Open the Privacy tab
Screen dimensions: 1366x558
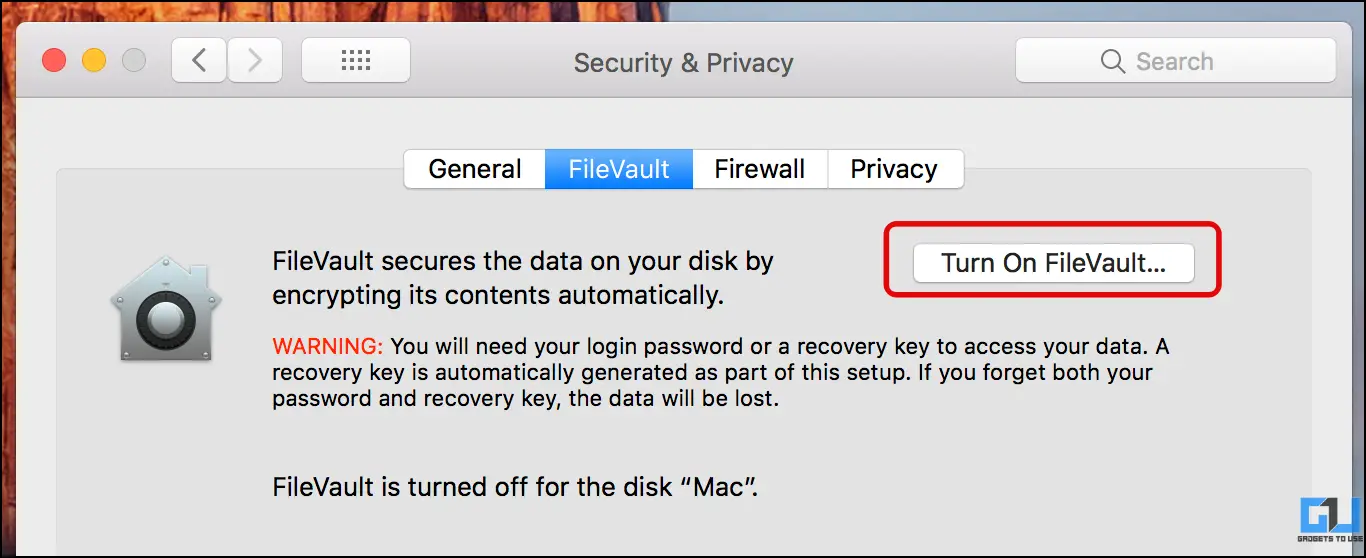point(895,169)
